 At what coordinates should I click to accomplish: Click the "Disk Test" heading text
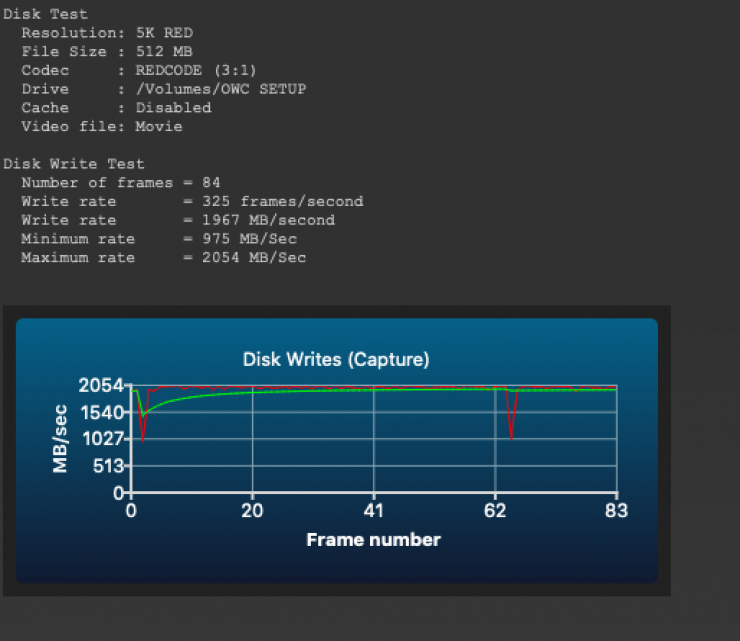(x=45, y=14)
